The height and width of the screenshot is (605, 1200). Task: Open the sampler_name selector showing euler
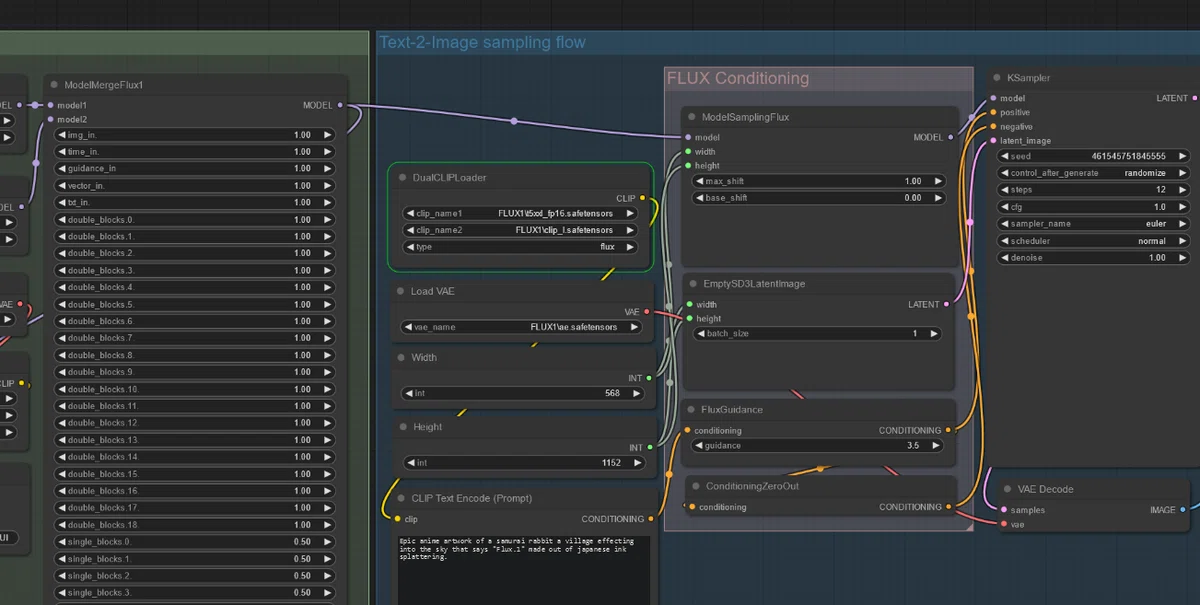click(1094, 224)
